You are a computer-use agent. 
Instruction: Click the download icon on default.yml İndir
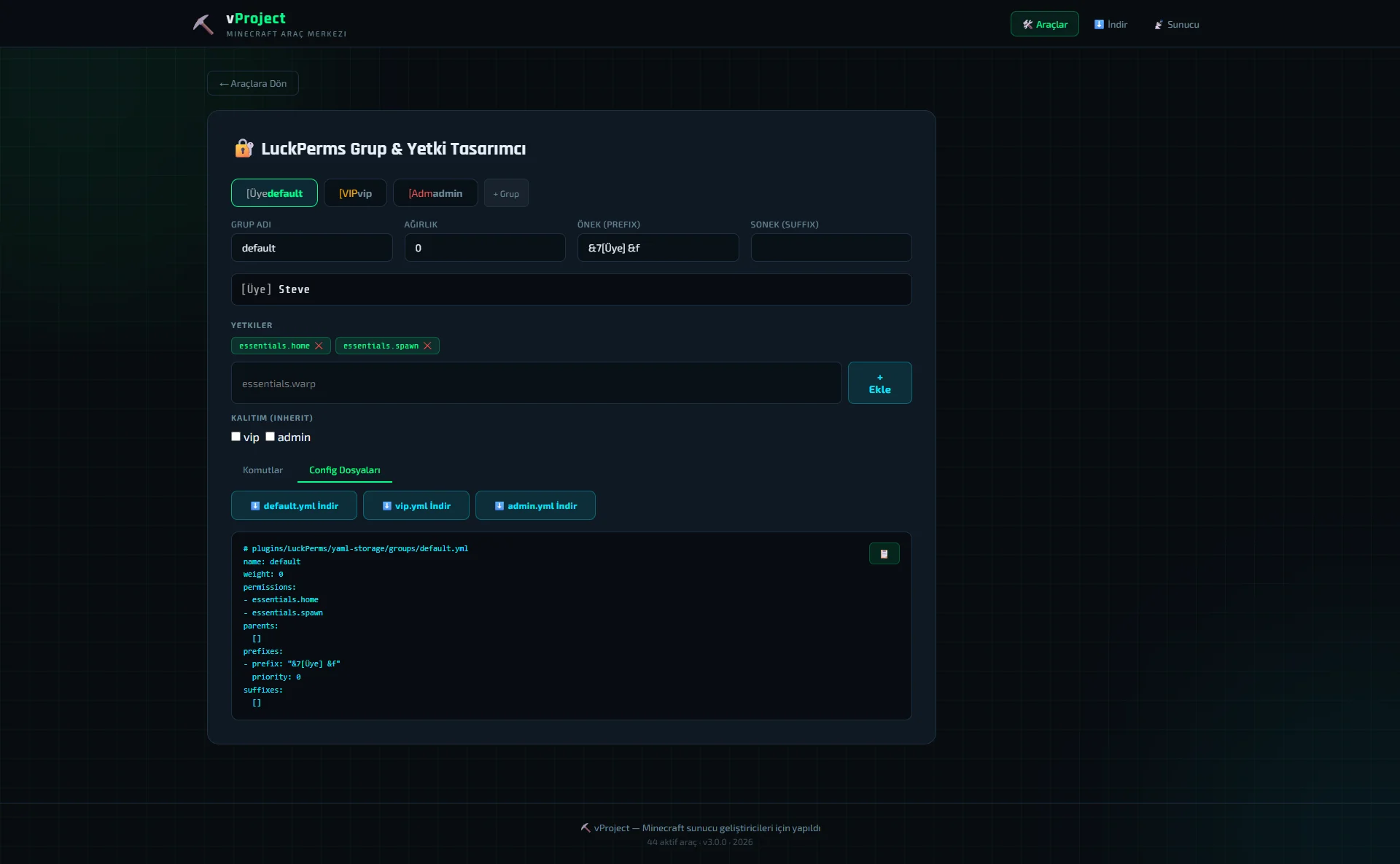point(255,506)
